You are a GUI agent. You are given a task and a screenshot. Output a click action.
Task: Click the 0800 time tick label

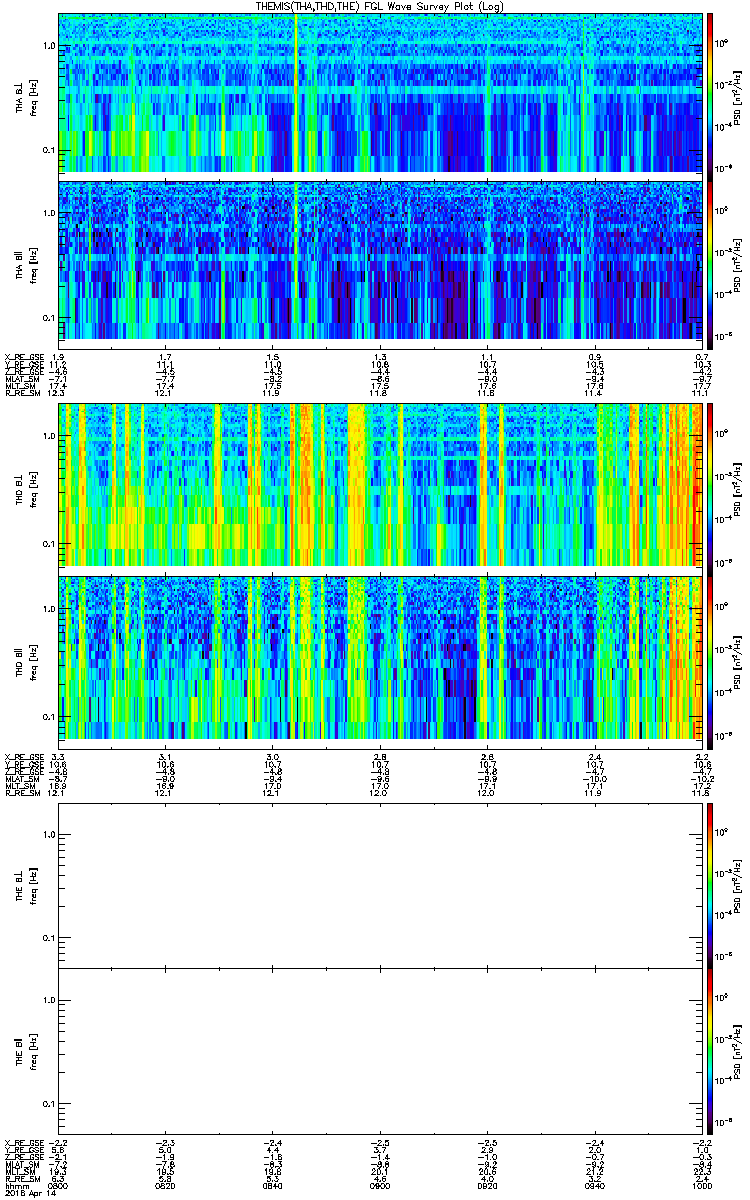(58, 1184)
